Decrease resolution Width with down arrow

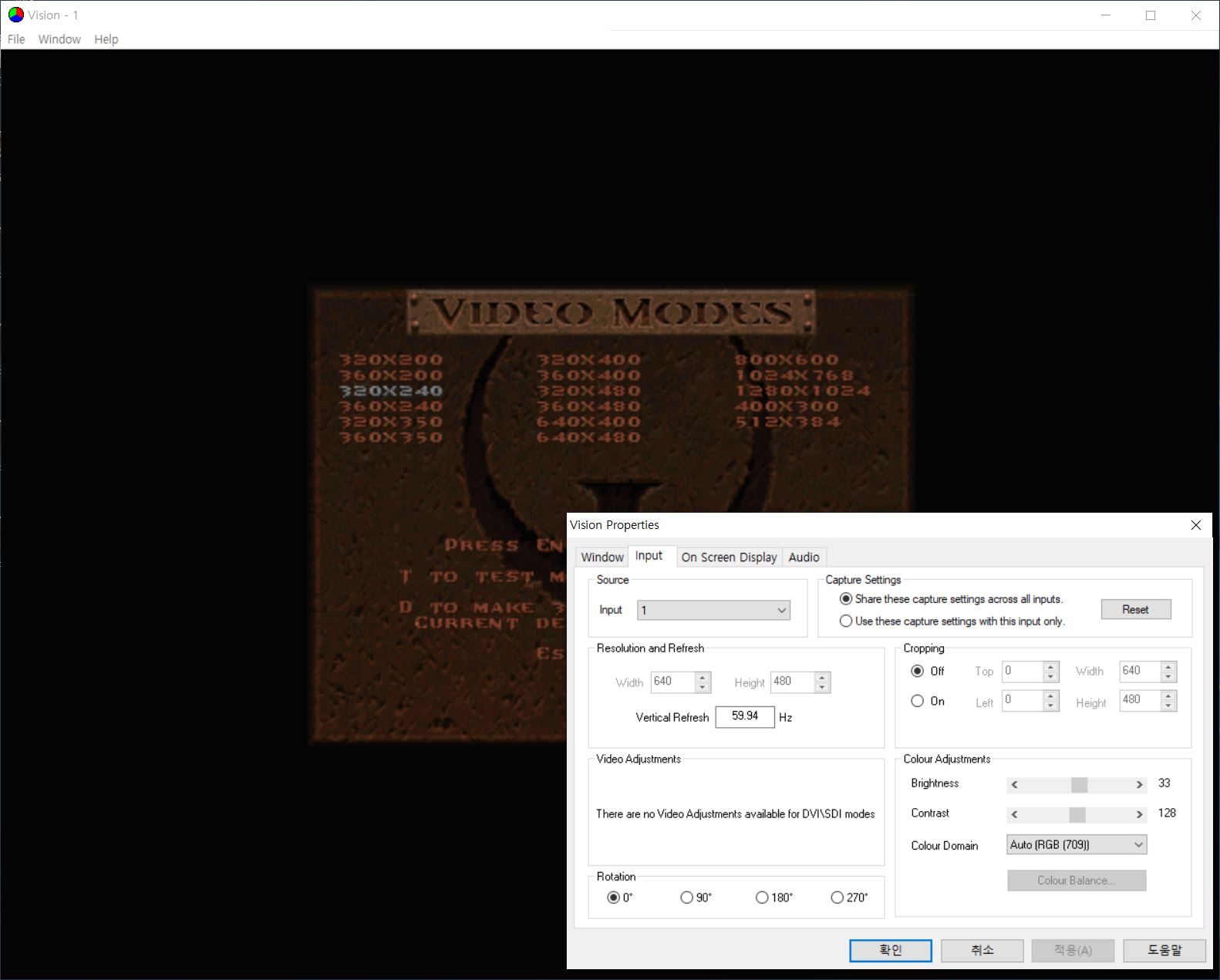click(703, 687)
